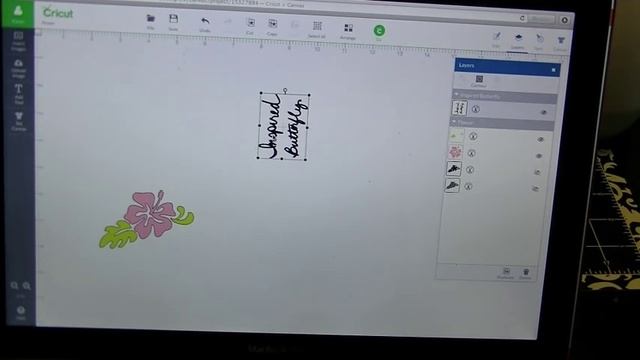
Task: Redo with the grayed redo arrow
Action: pos(228,22)
